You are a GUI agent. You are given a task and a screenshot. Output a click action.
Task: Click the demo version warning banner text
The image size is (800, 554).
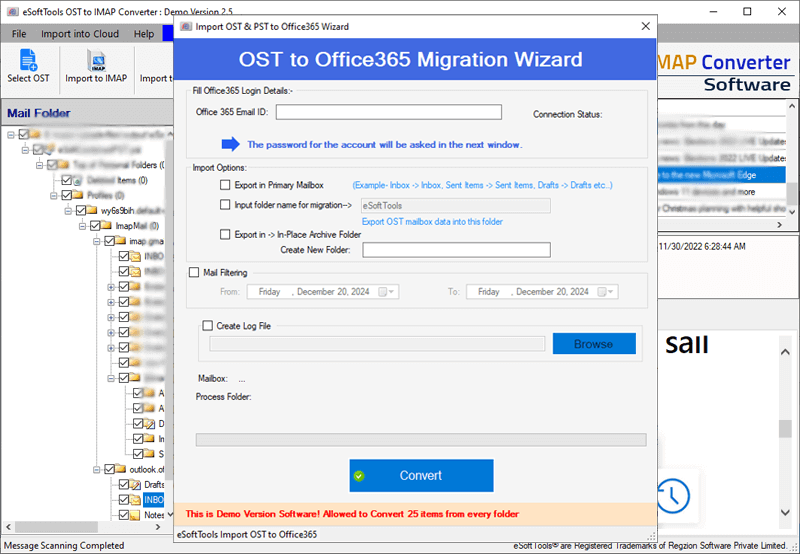point(352,514)
